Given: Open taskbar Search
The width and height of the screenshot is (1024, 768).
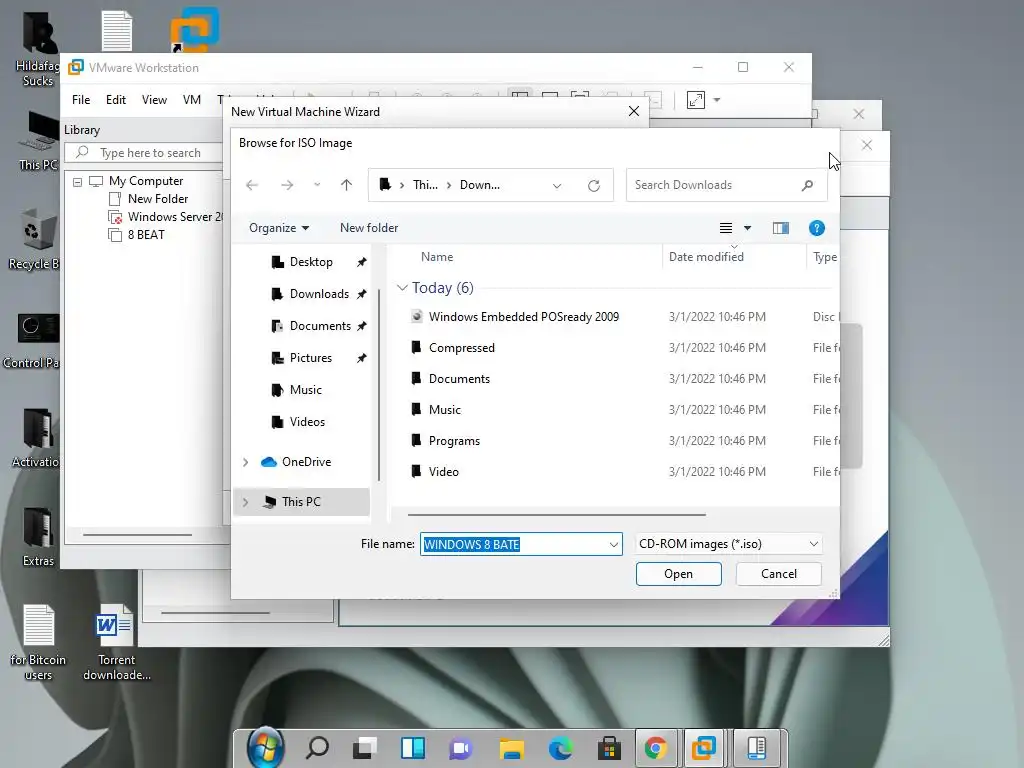Looking at the screenshot, I should pos(317,747).
